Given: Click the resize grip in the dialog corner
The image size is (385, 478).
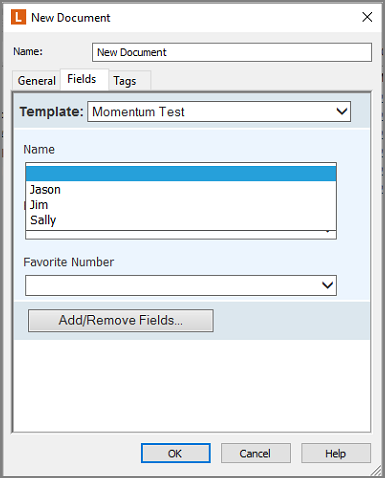Looking at the screenshot, I should click(376, 470).
